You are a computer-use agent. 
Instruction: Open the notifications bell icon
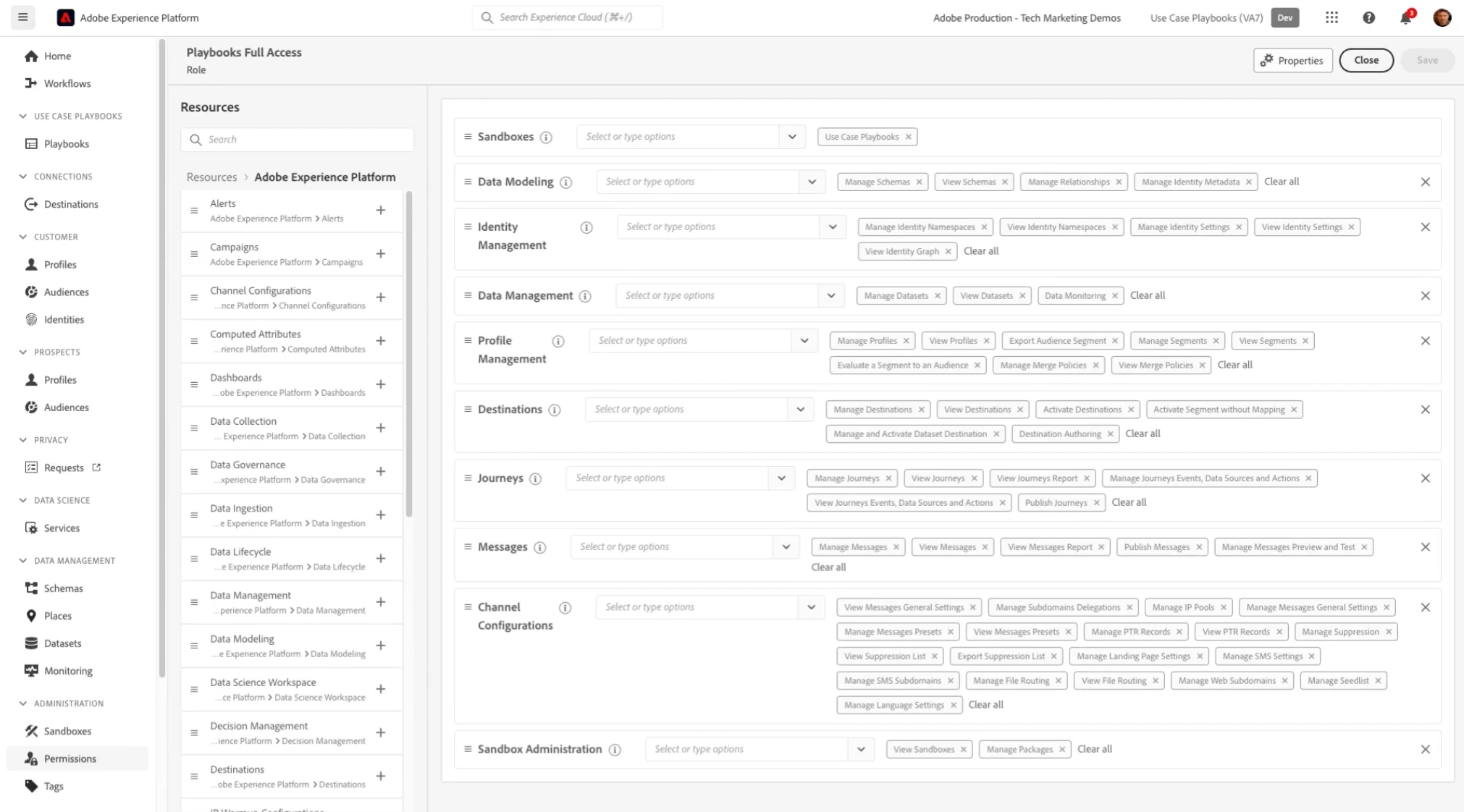[1405, 18]
